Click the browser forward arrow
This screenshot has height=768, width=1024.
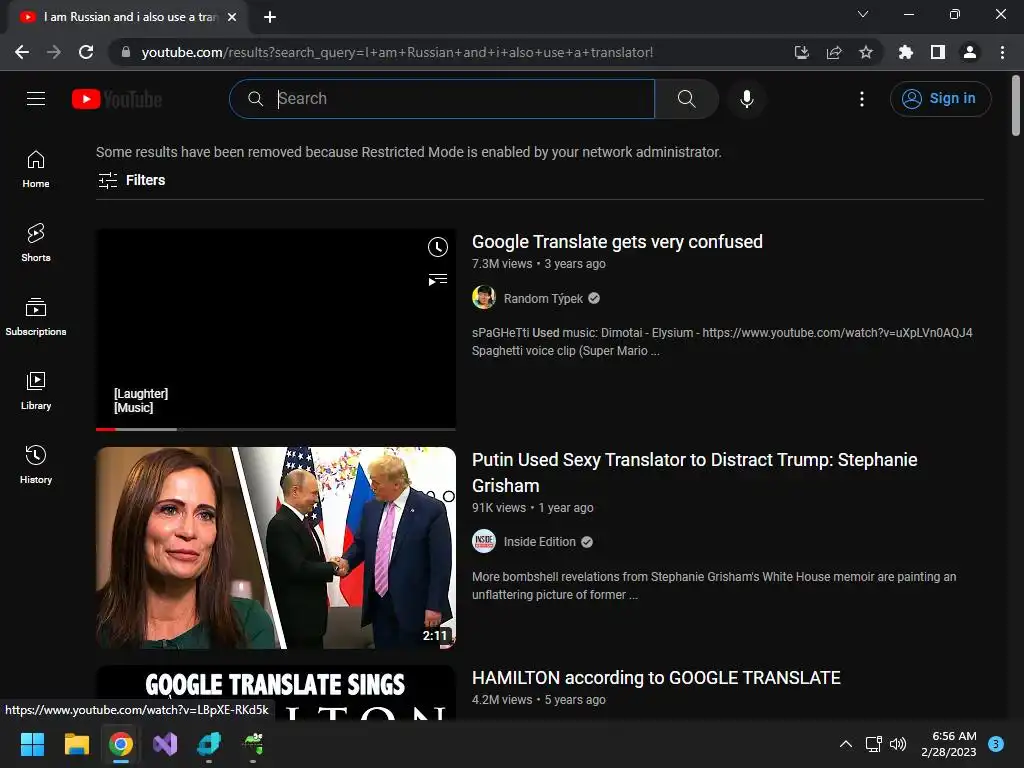click(54, 52)
